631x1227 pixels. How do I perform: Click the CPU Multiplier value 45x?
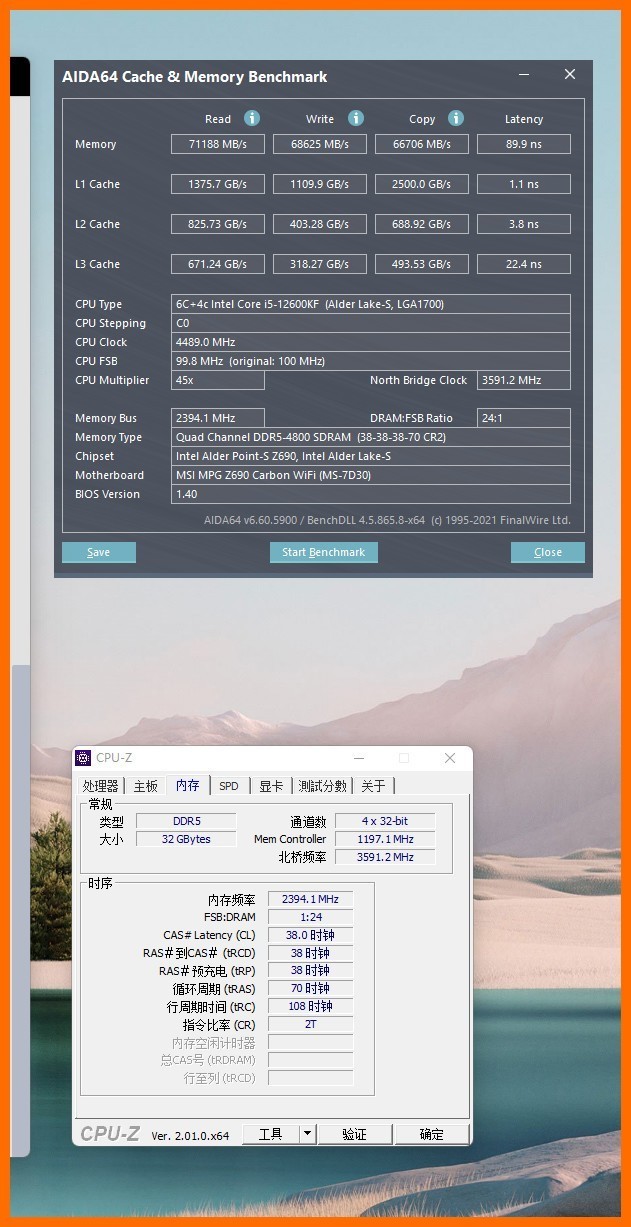218,380
